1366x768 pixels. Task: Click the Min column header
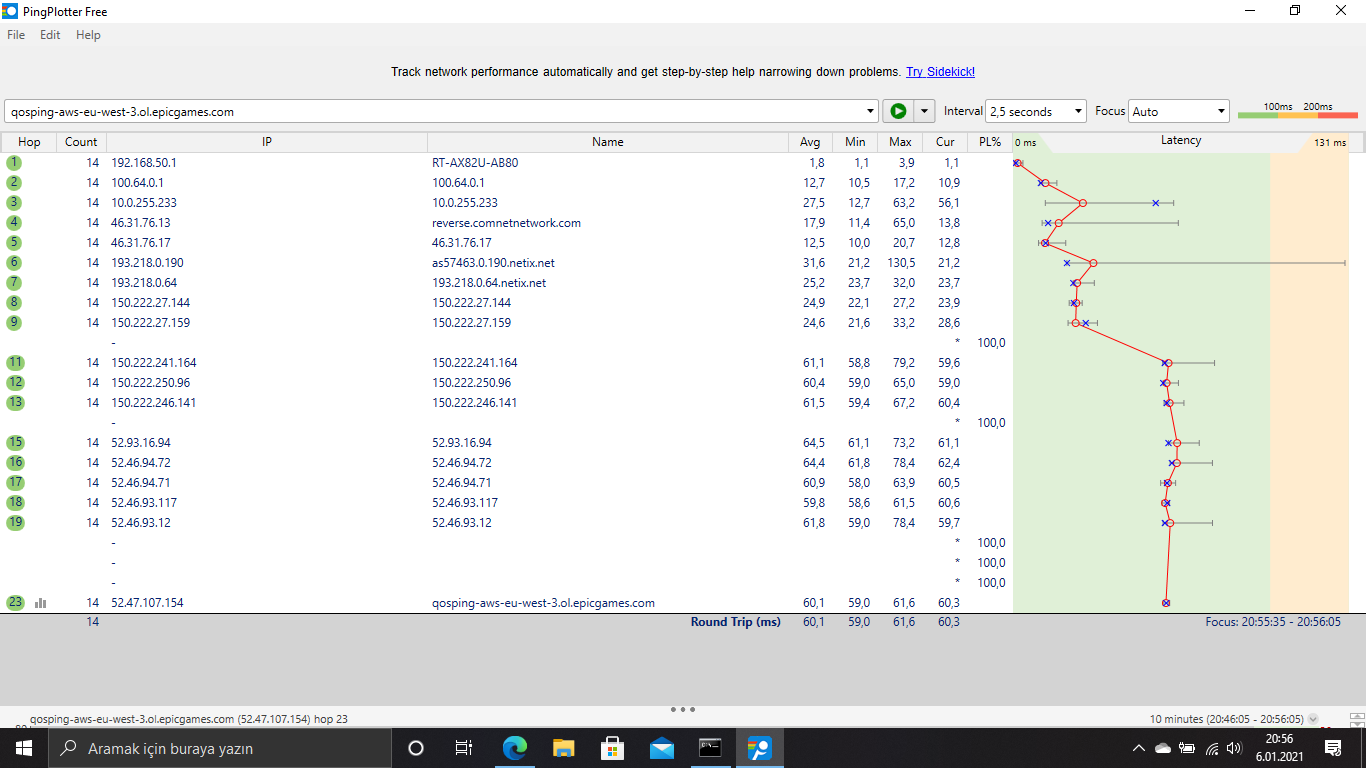(x=855, y=142)
